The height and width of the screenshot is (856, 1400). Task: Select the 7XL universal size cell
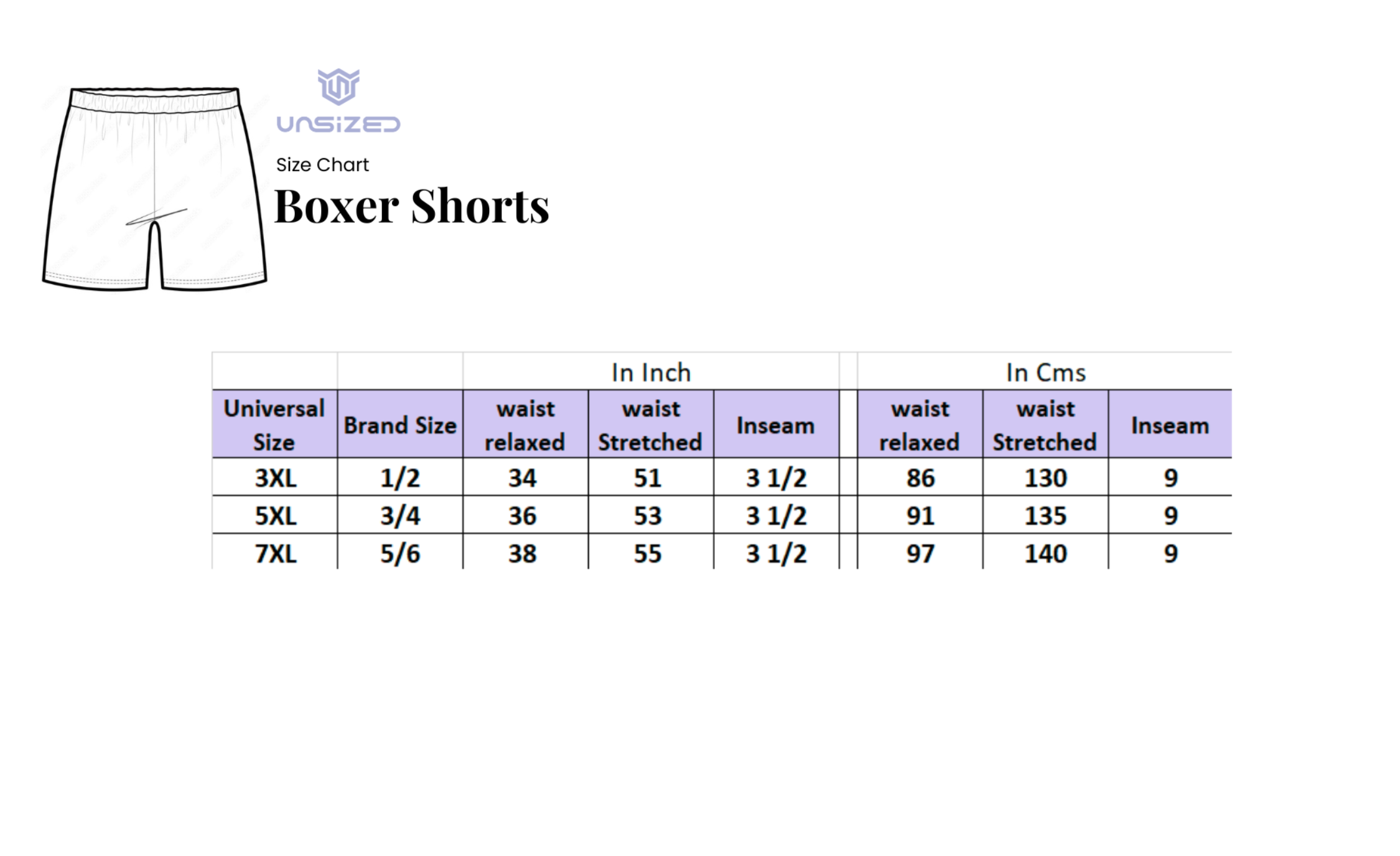pos(276,553)
